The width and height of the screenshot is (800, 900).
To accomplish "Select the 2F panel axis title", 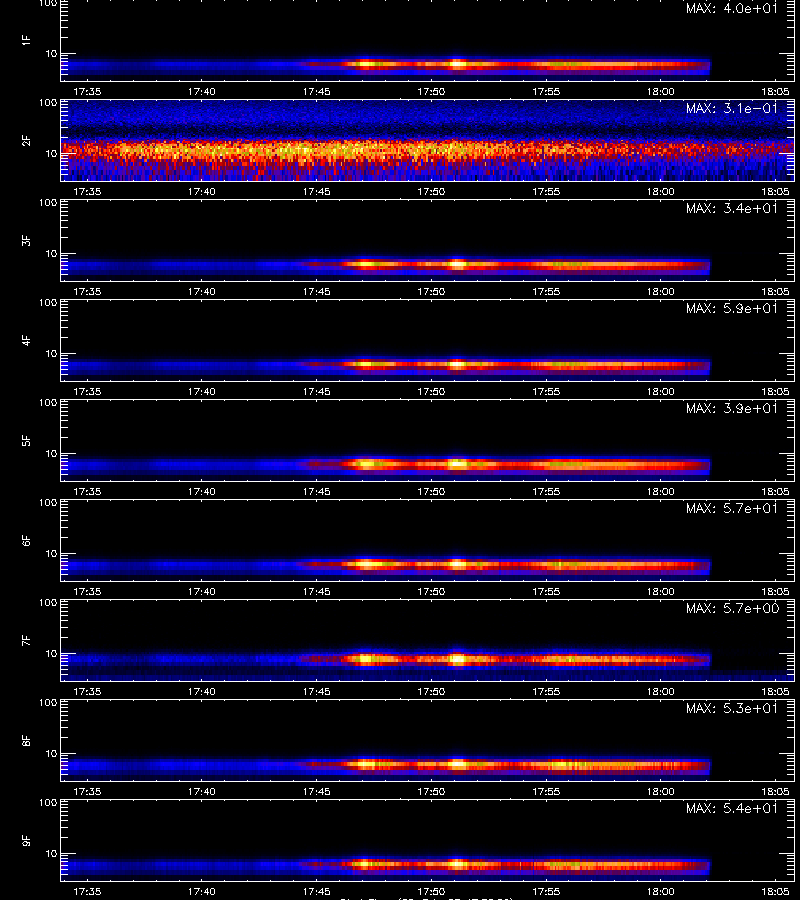I will 26,141.
